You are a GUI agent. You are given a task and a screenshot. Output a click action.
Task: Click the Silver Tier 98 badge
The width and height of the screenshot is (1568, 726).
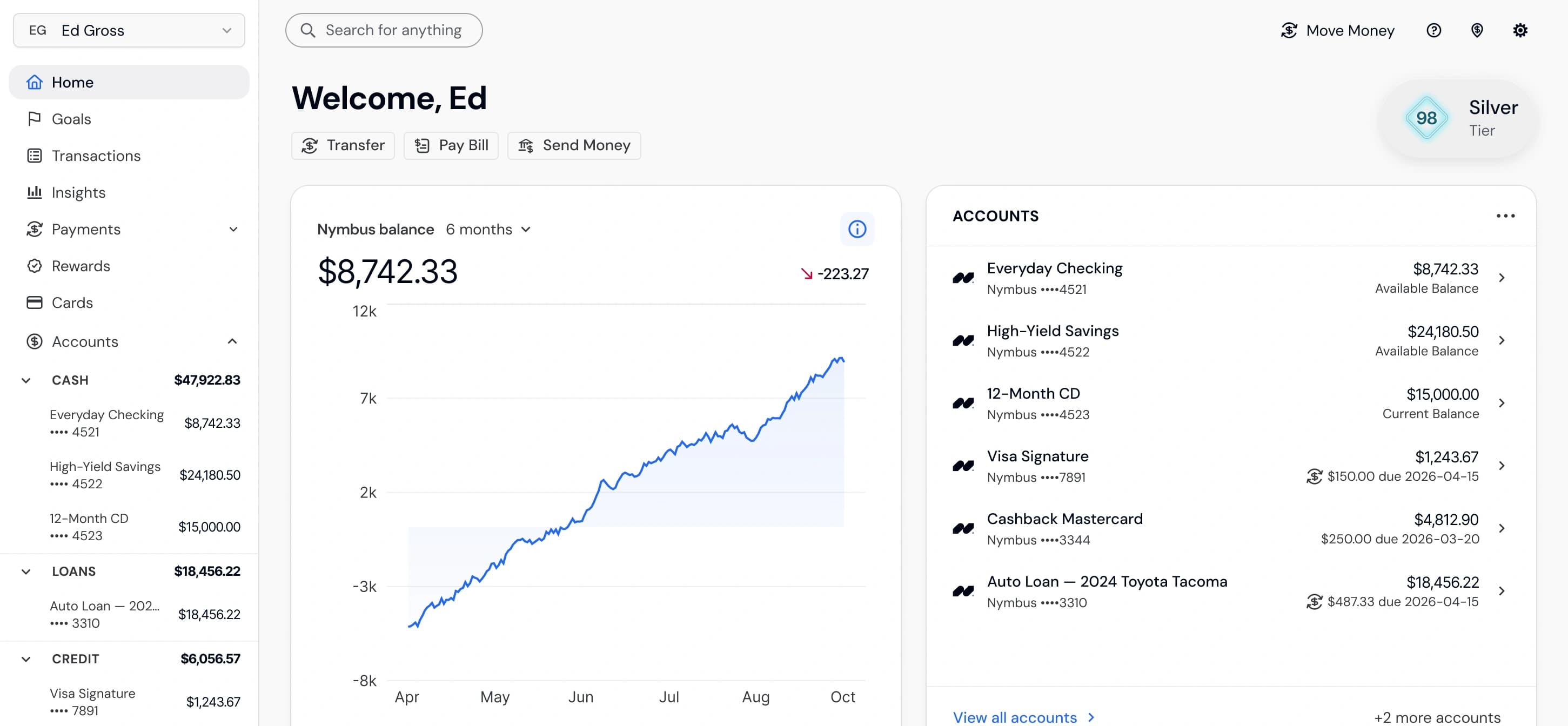pos(1458,118)
